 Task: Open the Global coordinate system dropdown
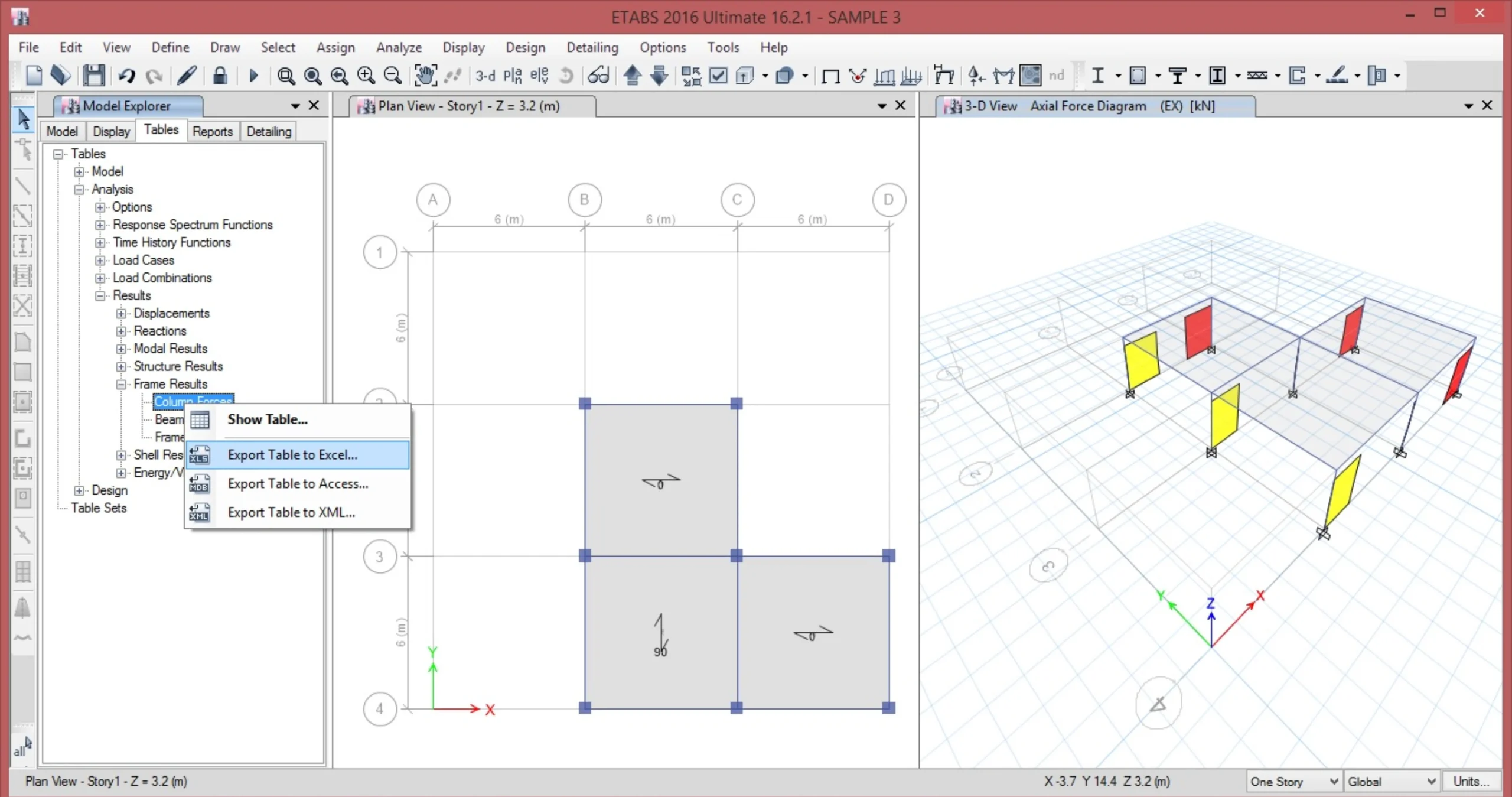[x=1391, y=781]
